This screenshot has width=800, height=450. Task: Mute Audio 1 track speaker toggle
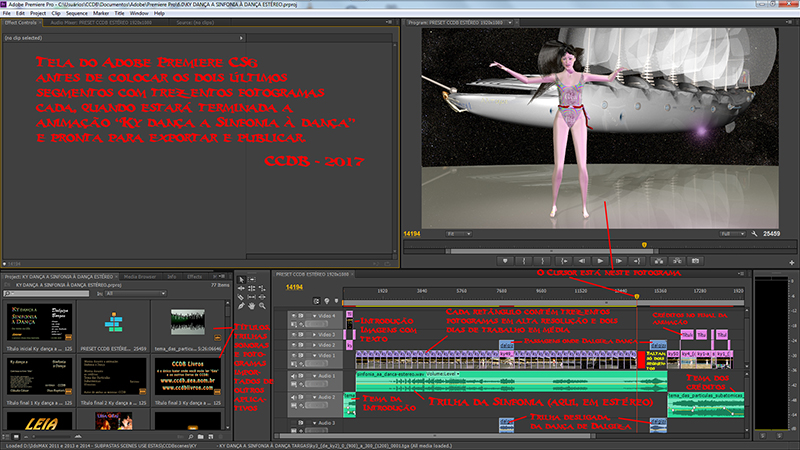(293, 376)
